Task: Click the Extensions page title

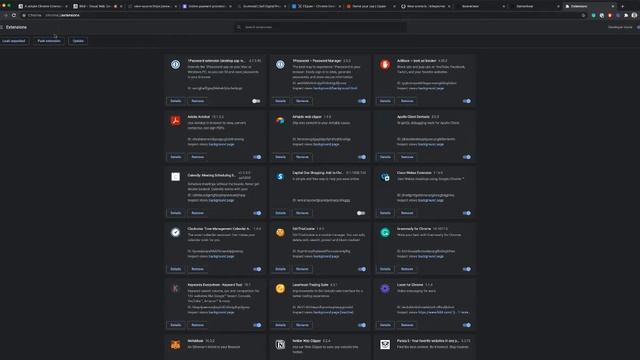Action: pos(16,27)
